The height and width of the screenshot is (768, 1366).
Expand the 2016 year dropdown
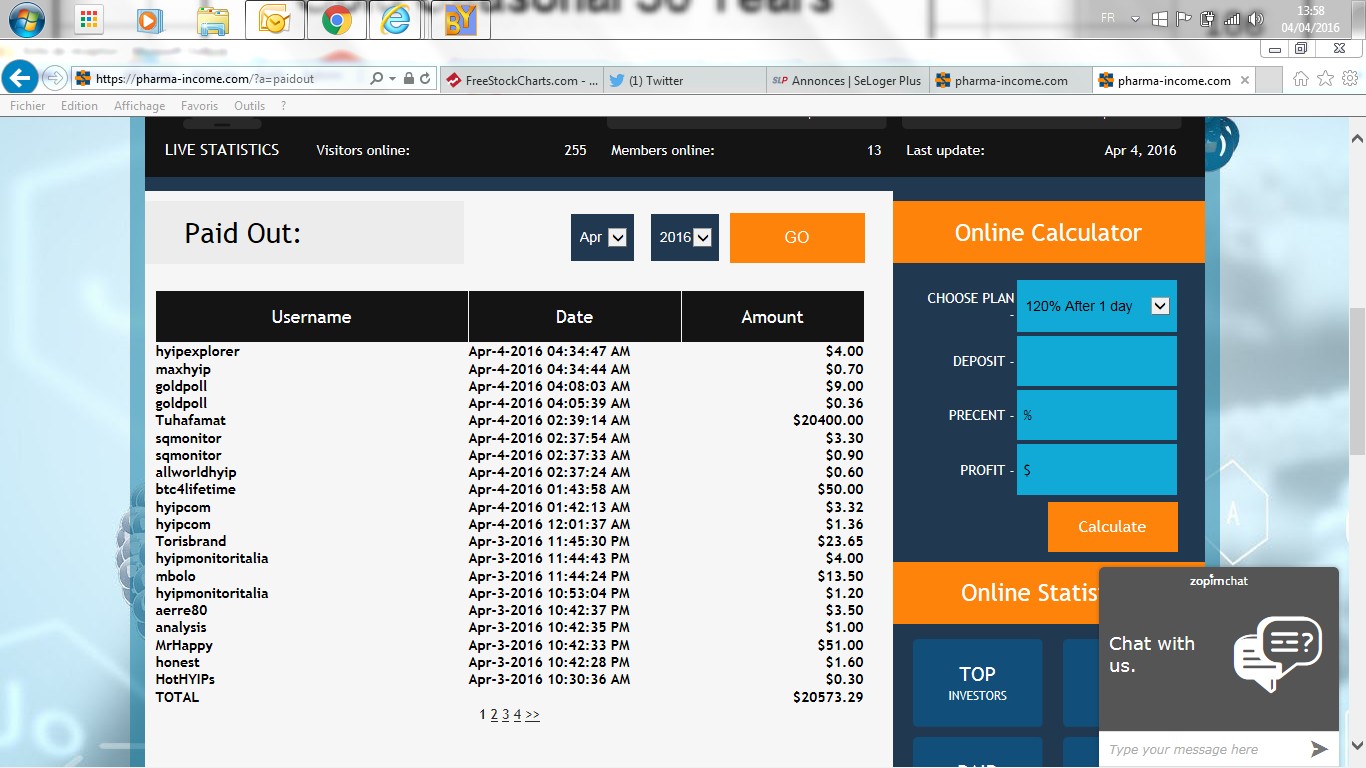(x=685, y=237)
